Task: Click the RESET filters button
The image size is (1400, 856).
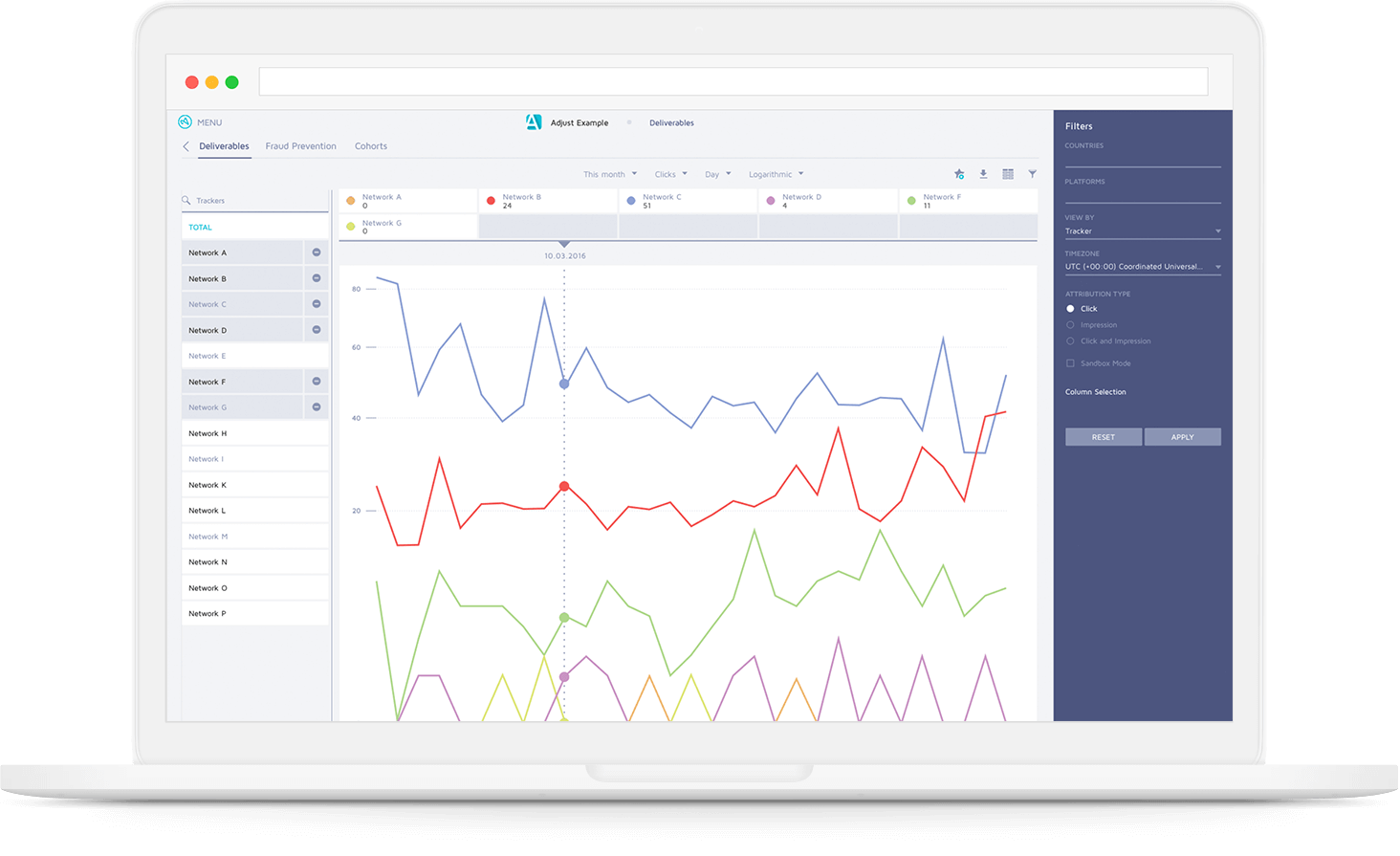Action: tap(1104, 437)
